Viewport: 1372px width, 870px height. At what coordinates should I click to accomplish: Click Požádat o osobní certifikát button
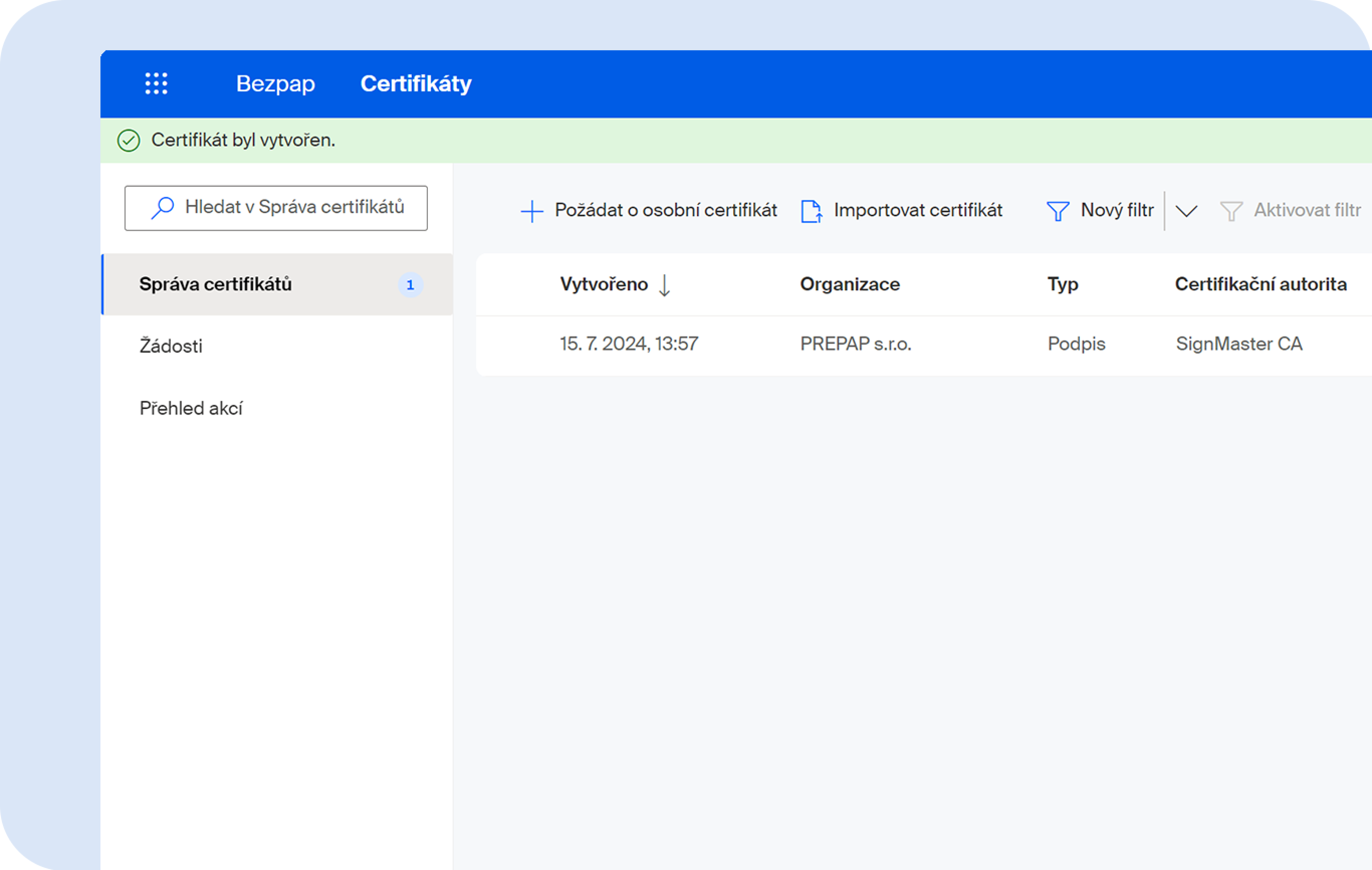[x=665, y=210]
